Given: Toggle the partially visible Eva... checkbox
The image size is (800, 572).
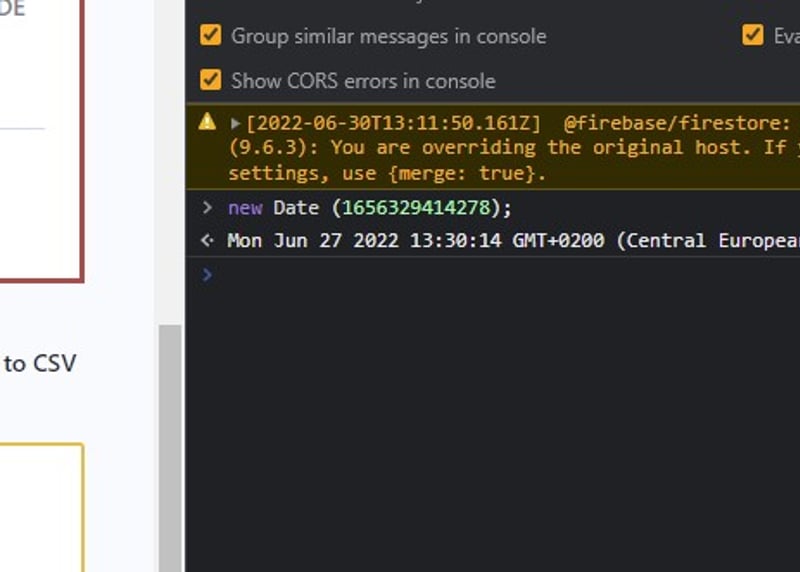Looking at the screenshot, I should [753, 36].
